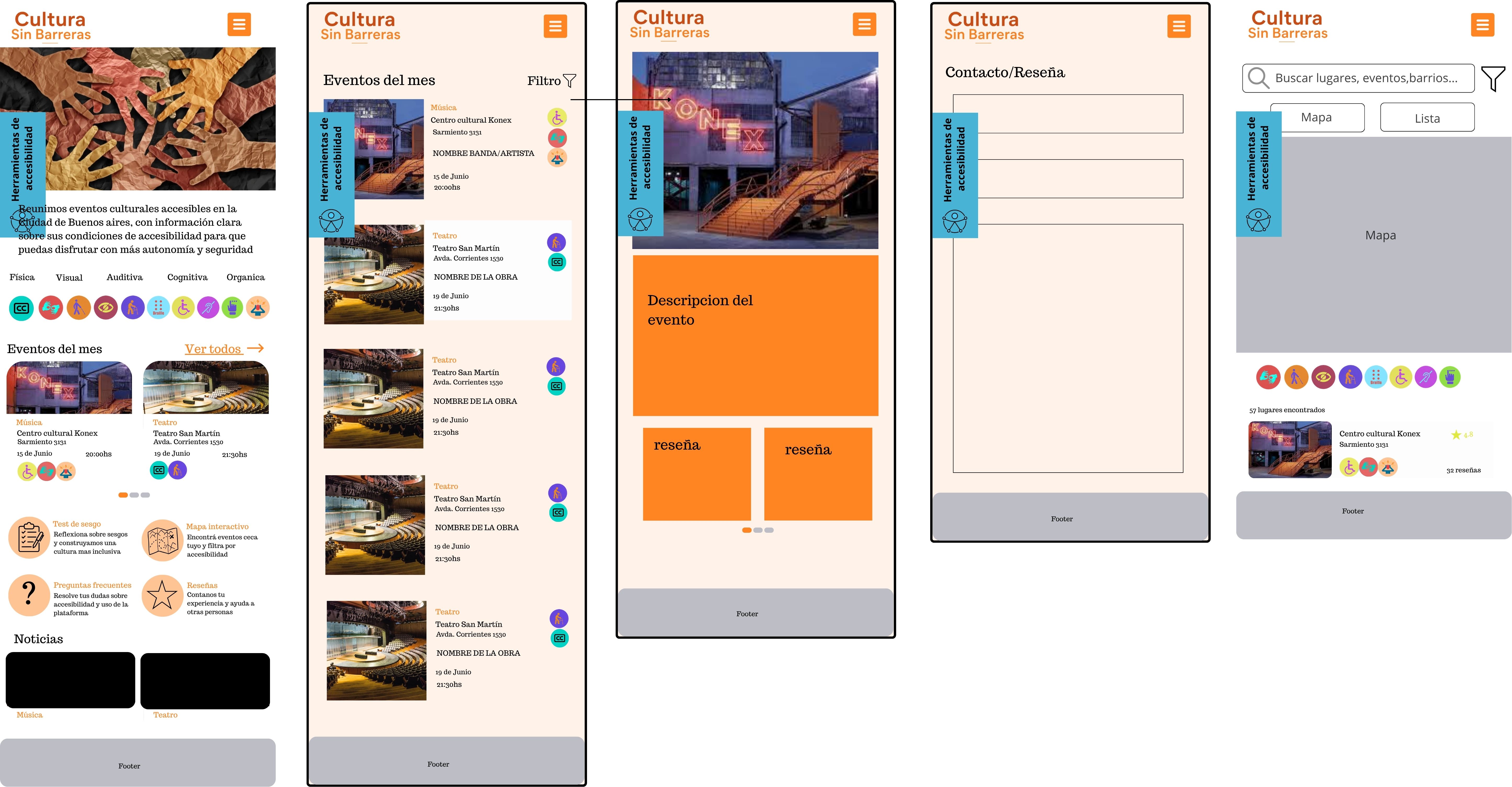Open the Test de sesgo link

pos(77,524)
